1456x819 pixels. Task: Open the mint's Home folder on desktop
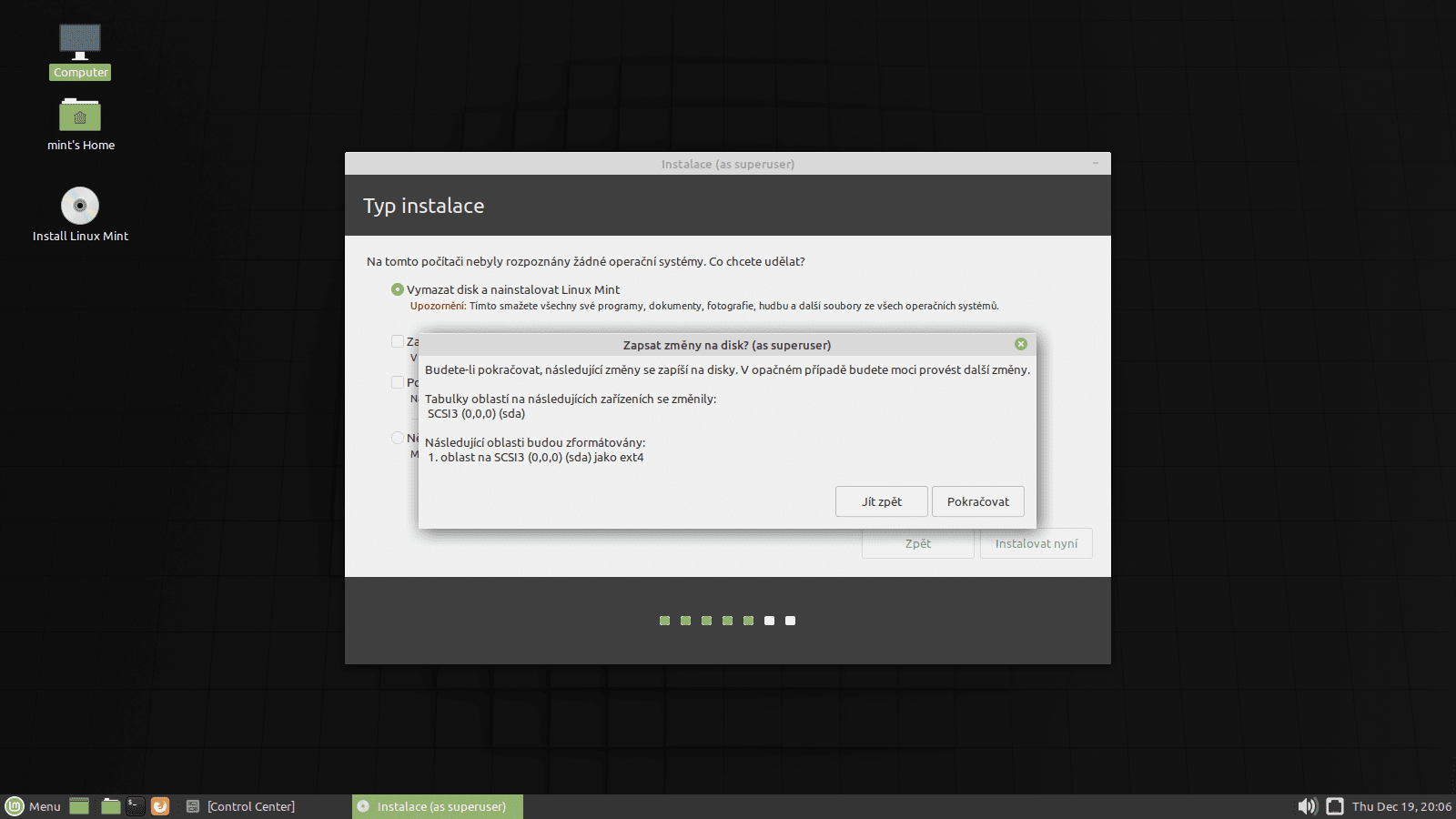coord(80,116)
